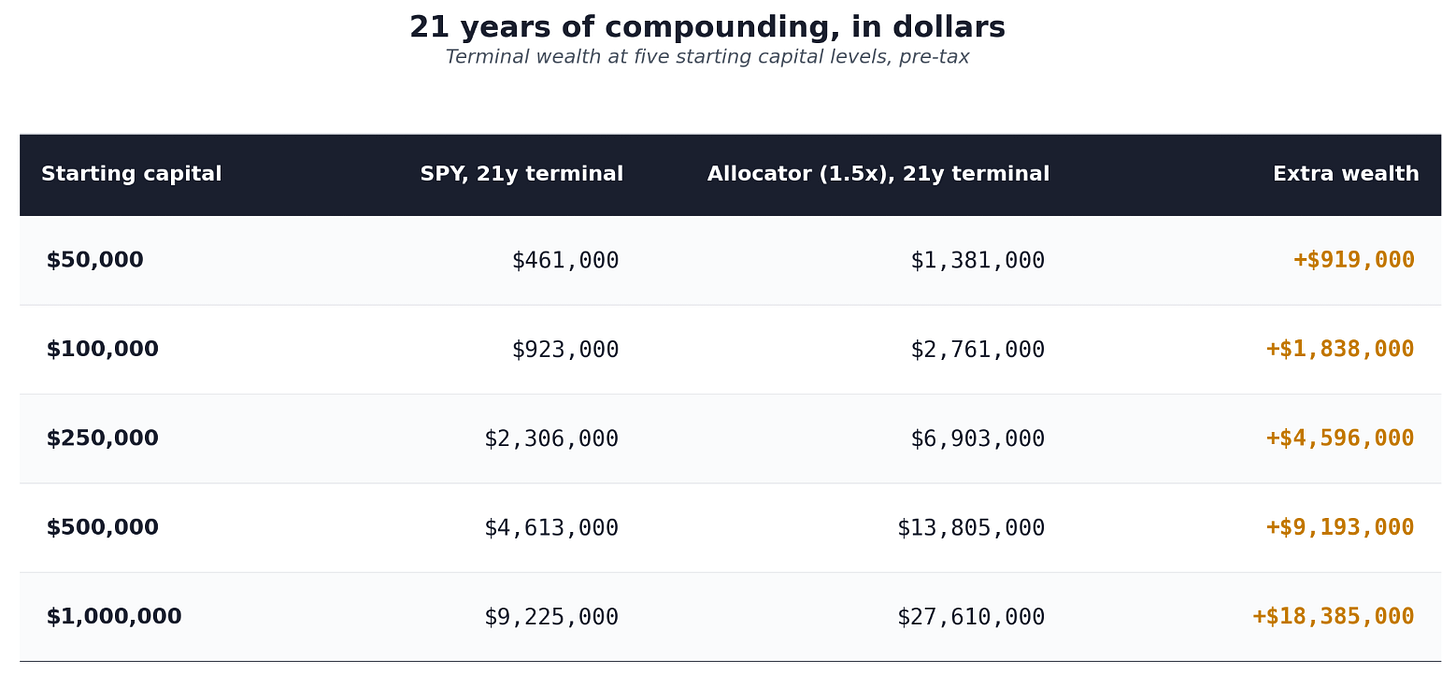Image resolution: width=1456 pixels, height=676 pixels.
Task: Click the $1,381,000 Allocator value
Action: click(x=977, y=261)
